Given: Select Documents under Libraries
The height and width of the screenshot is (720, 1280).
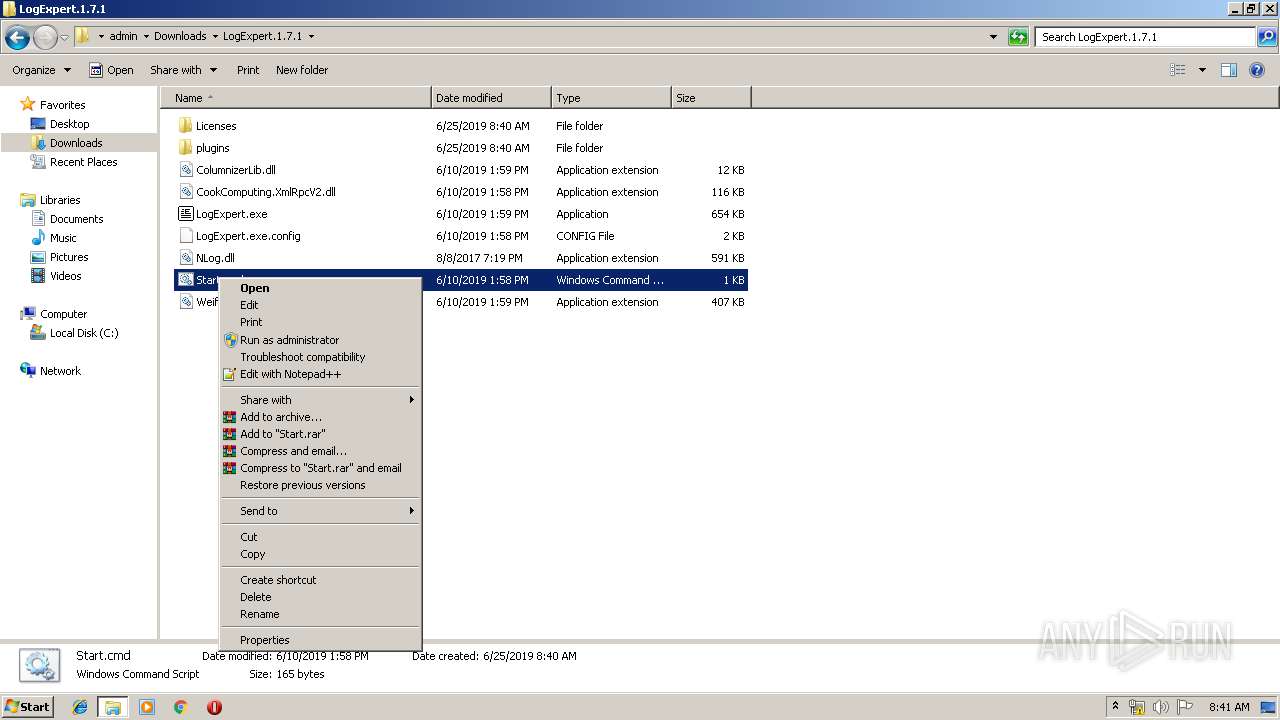Looking at the screenshot, I should (77, 219).
